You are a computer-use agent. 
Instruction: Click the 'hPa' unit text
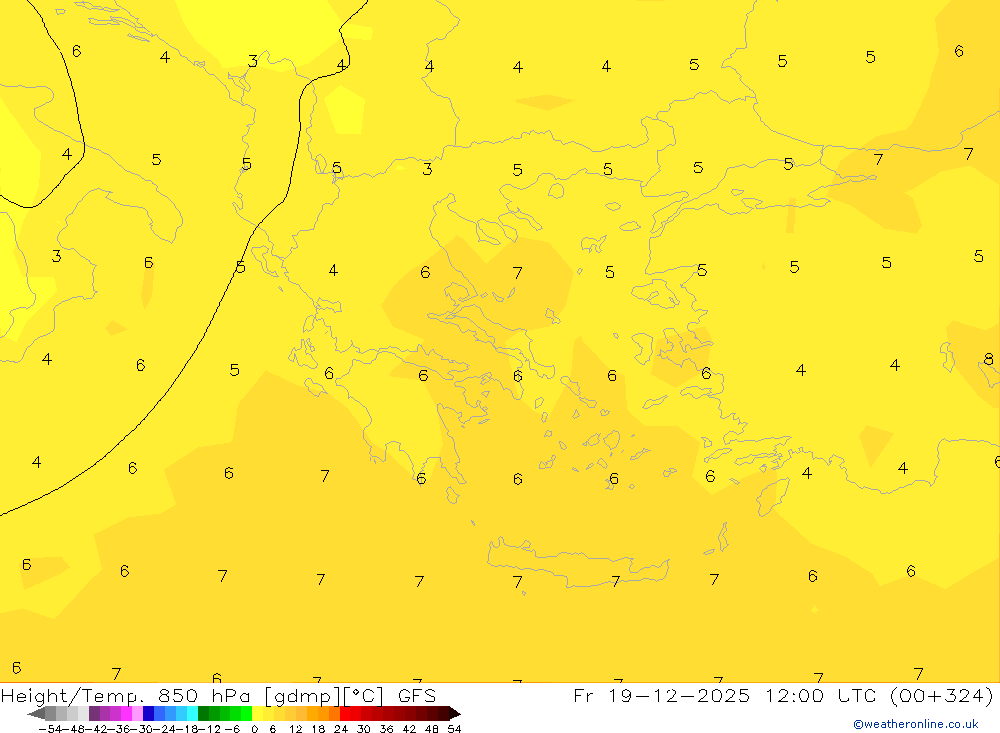(x=232, y=695)
